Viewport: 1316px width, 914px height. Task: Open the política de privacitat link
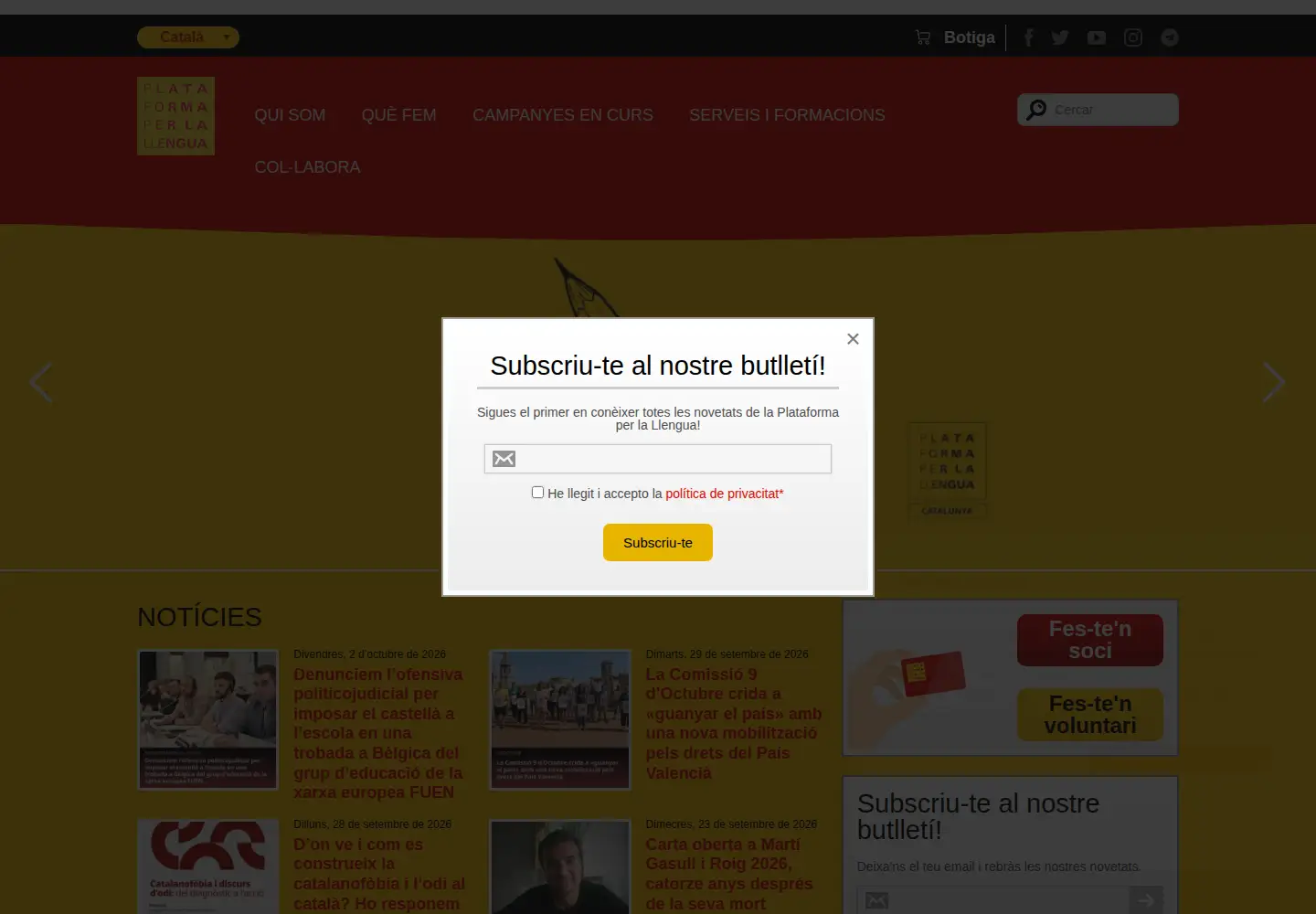[725, 494]
